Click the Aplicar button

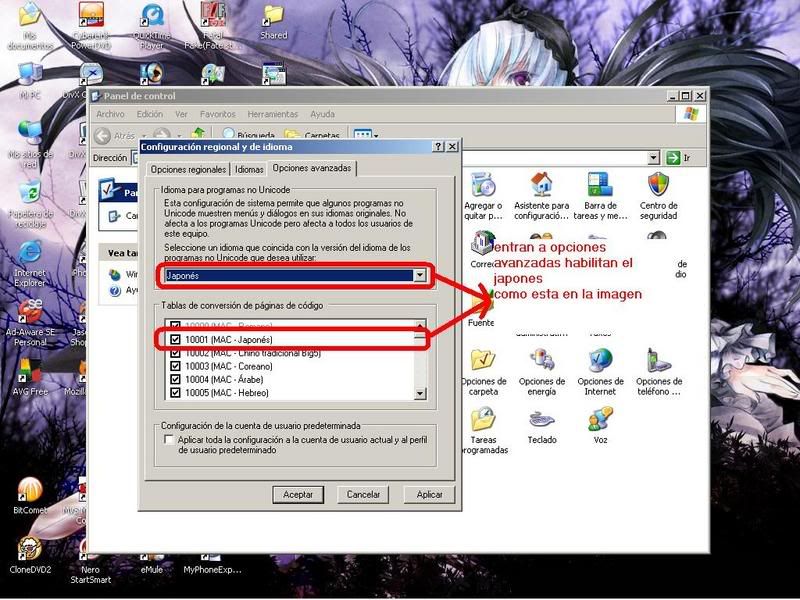[x=429, y=494]
